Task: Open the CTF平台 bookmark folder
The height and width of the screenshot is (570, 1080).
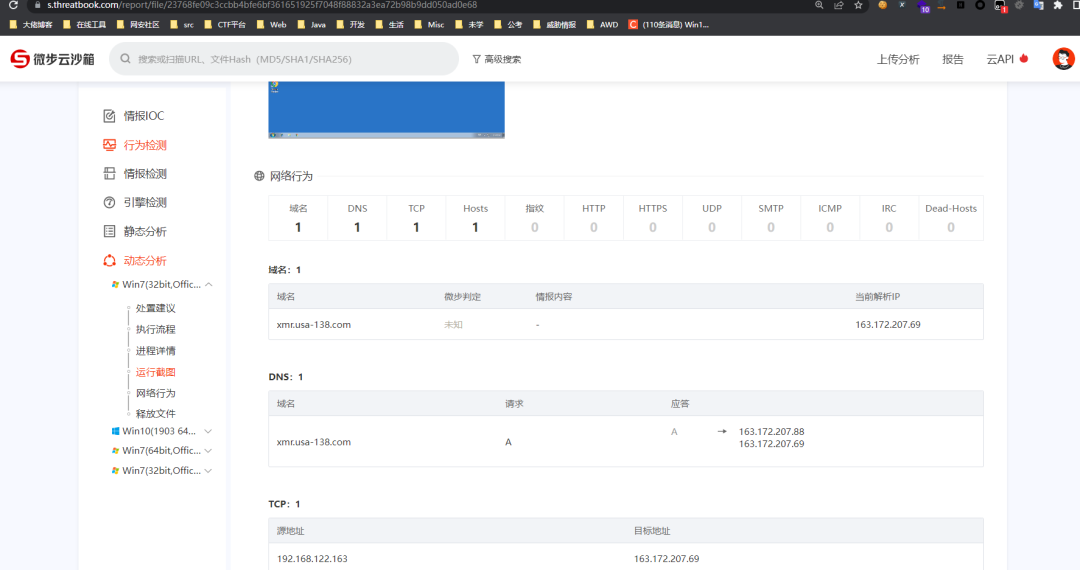Action: tap(225, 25)
